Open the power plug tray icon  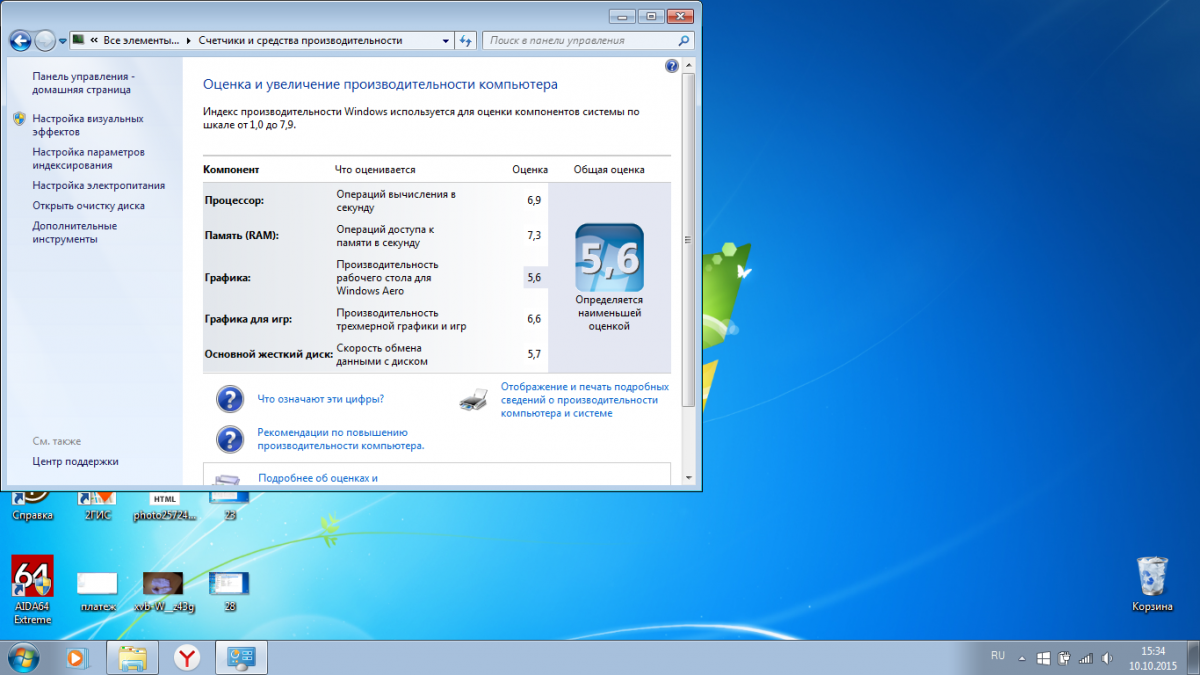(x=1064, y=659)
